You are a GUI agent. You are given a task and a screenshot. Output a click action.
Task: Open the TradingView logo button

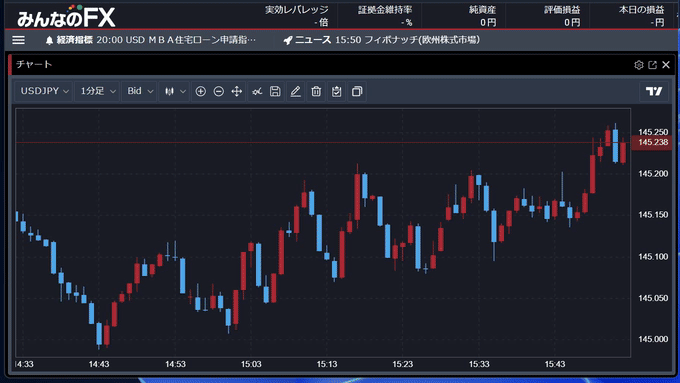tap(654, 91)
